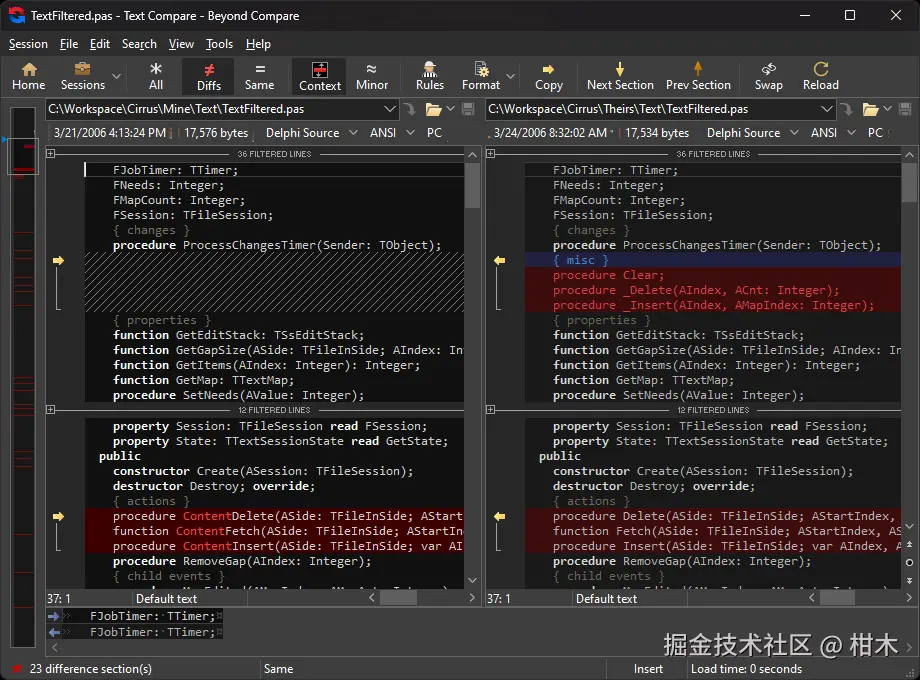The width and height of the screenshot is (920, 680).
Task: Click yellow copy-to-right arrow beside ProcessChangesTimer
Action: point(58,261)
